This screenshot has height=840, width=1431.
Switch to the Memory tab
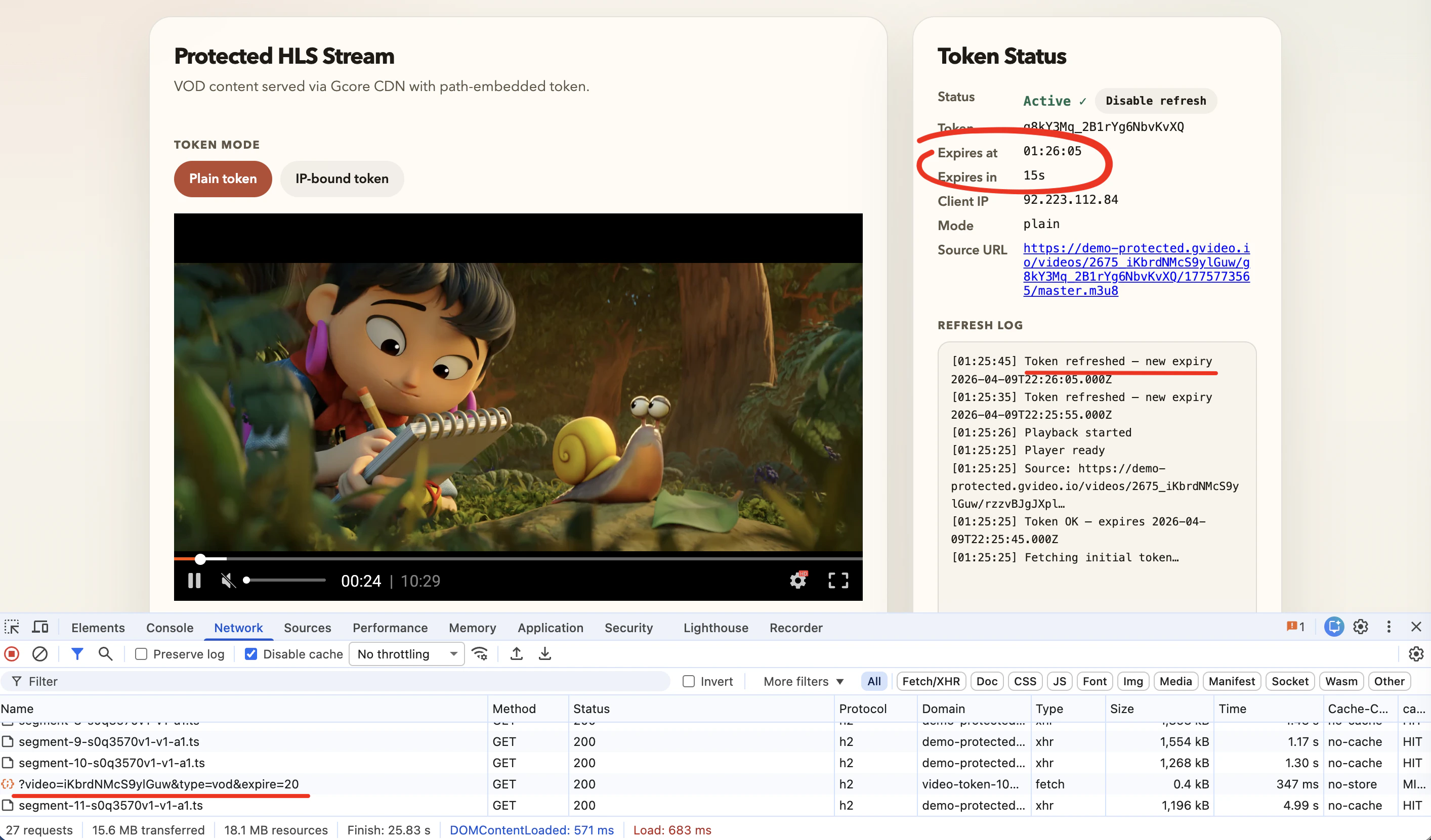click(x=473, y=628)
